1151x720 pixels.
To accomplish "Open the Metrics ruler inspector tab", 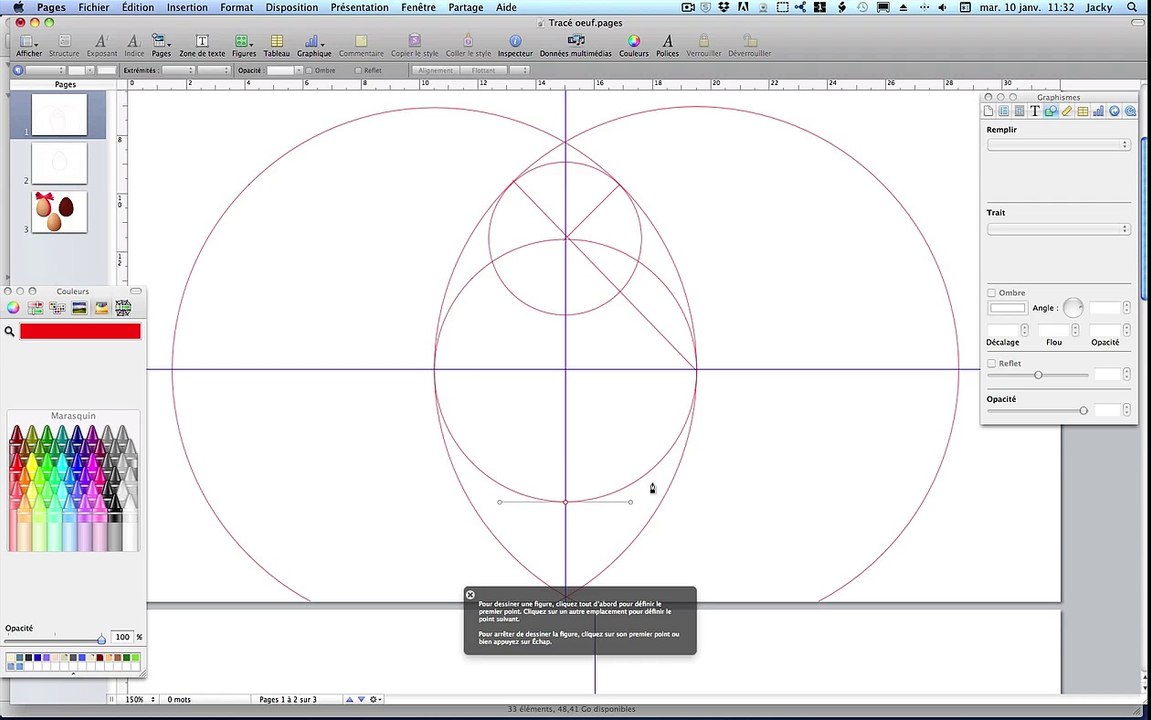I will coord(1067,111).
